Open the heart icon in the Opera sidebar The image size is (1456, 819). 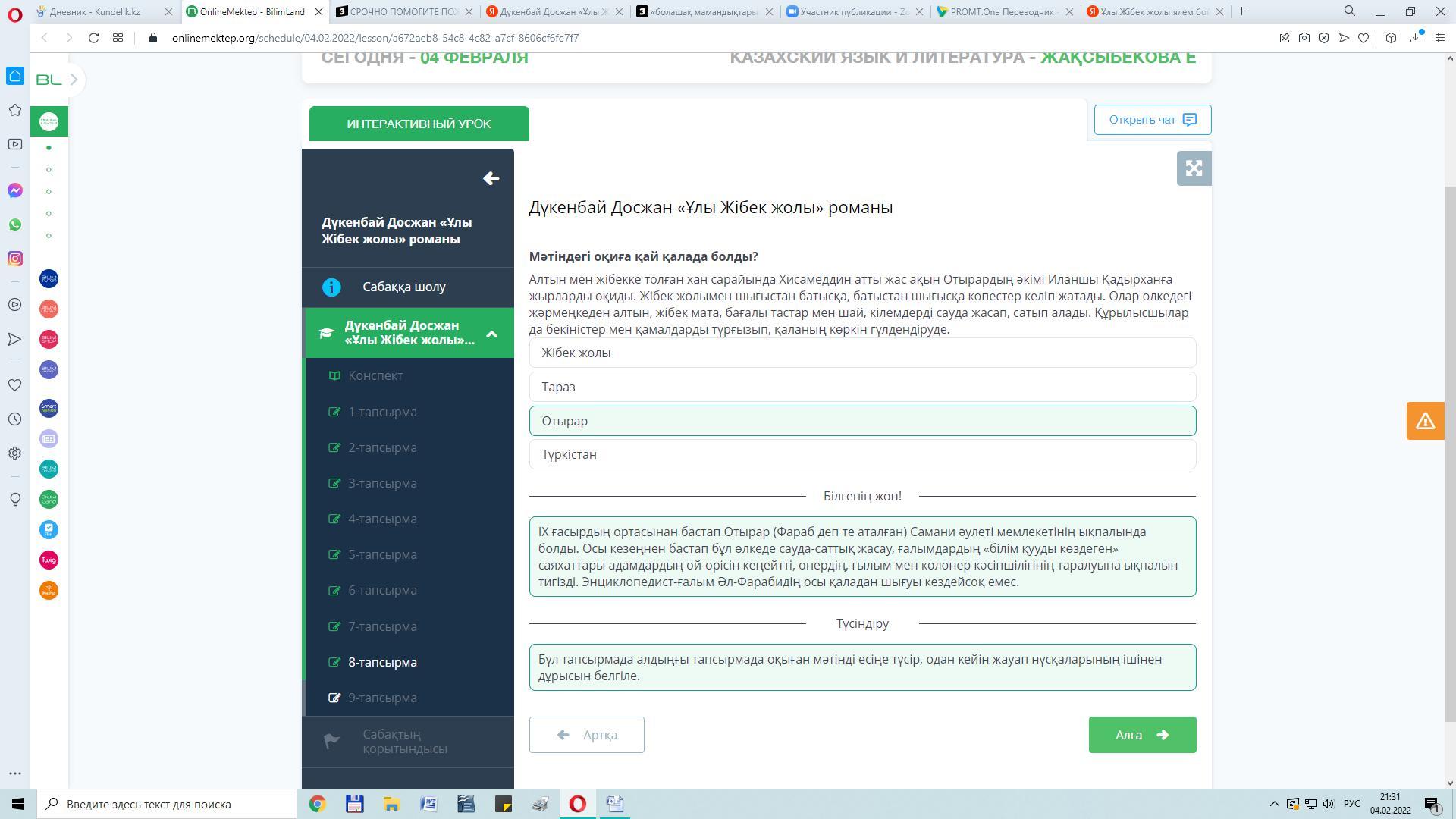pos(14,384)
